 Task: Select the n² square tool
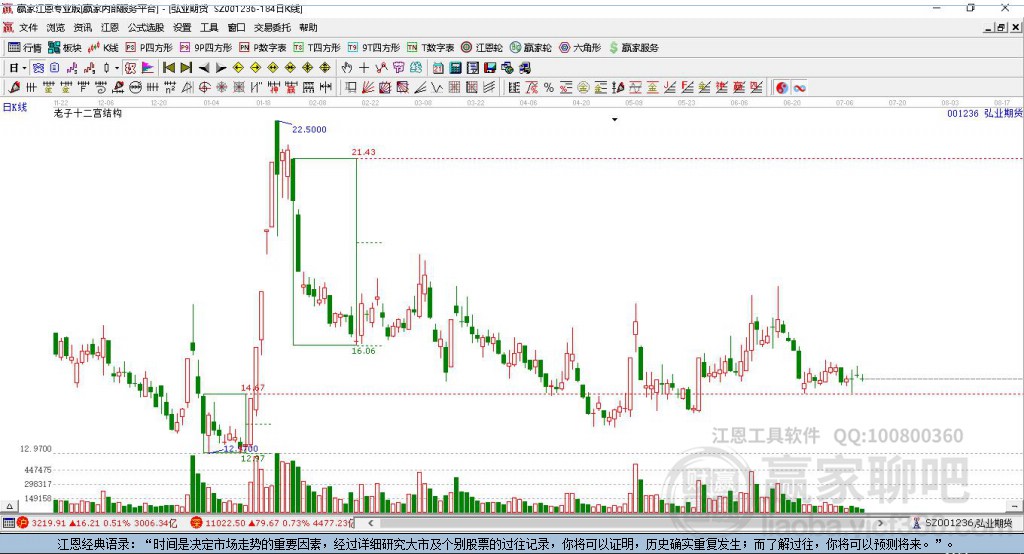pyautogui.click(x=170, y=88)
